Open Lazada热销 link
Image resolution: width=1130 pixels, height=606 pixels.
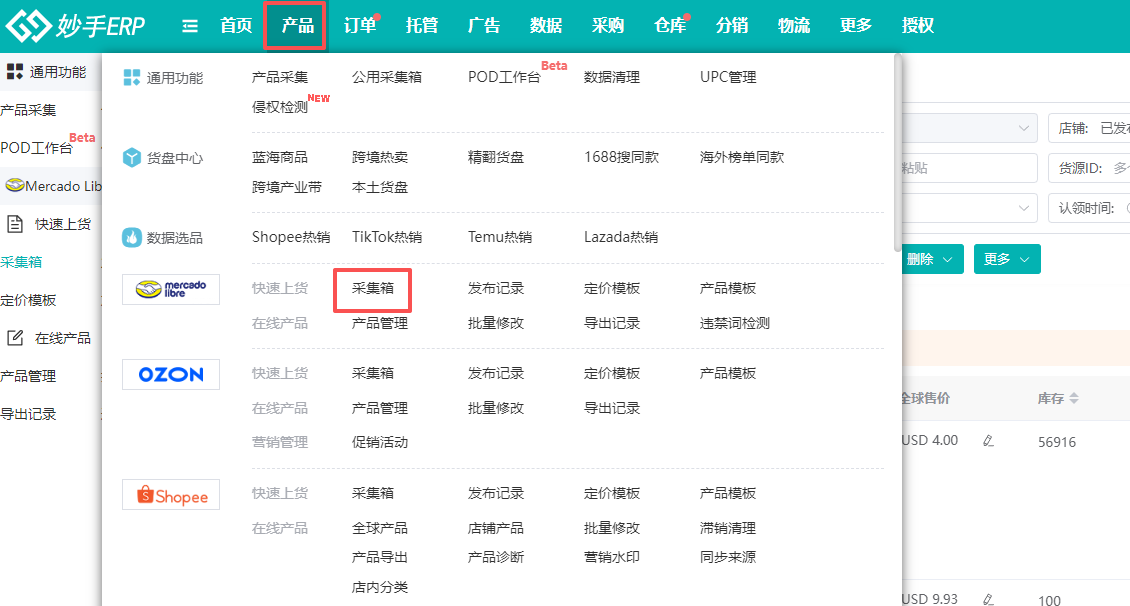click(x=620, y=237)
